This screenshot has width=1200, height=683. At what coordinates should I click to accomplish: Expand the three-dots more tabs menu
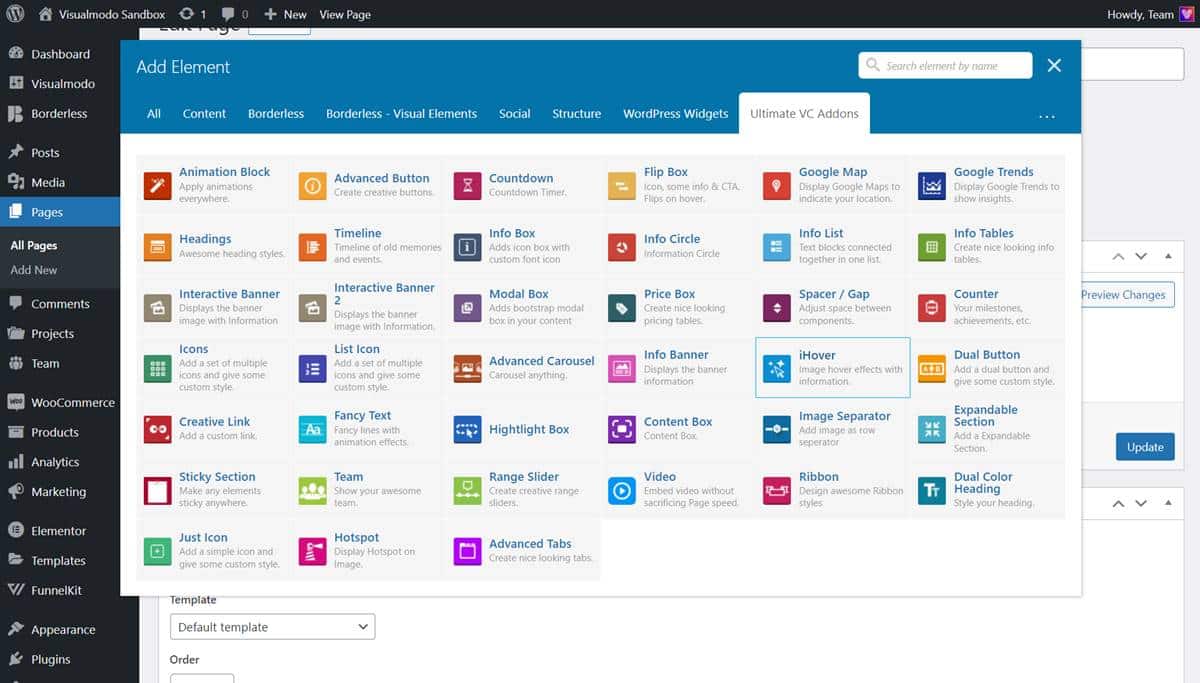[1047, 115]
